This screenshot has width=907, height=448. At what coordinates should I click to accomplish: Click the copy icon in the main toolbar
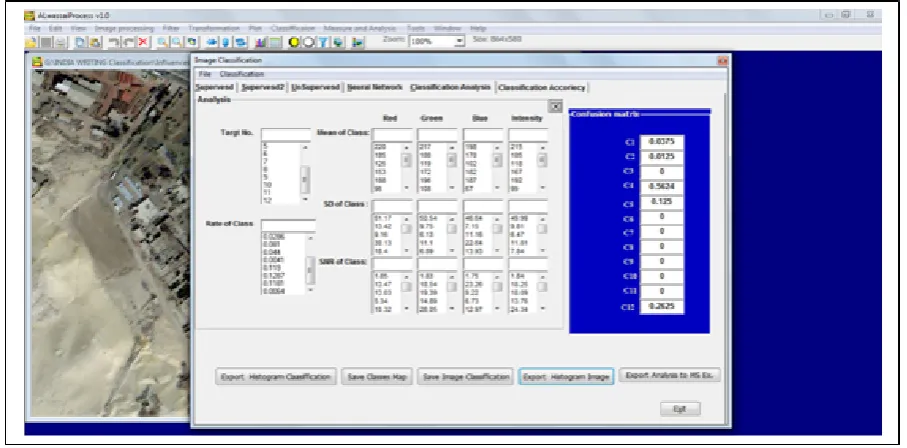80,42
